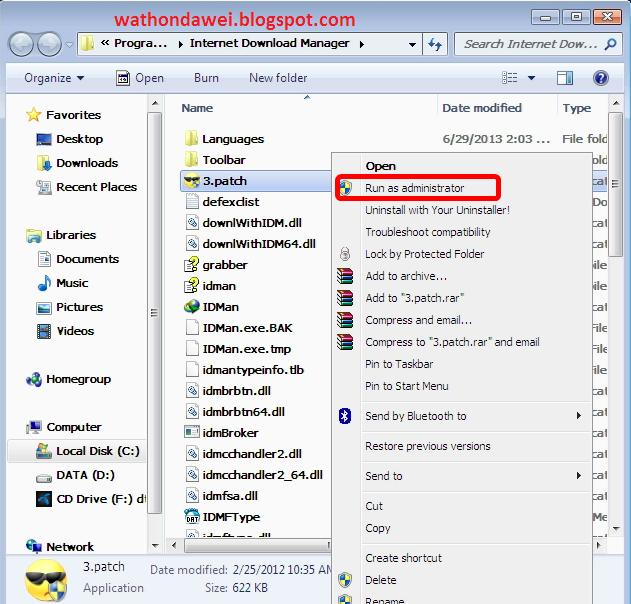Select Local Disk (C:) in navigation pane
Image resolution: width=631 pixels, height=604 pixels.
[x=98, y=451]
